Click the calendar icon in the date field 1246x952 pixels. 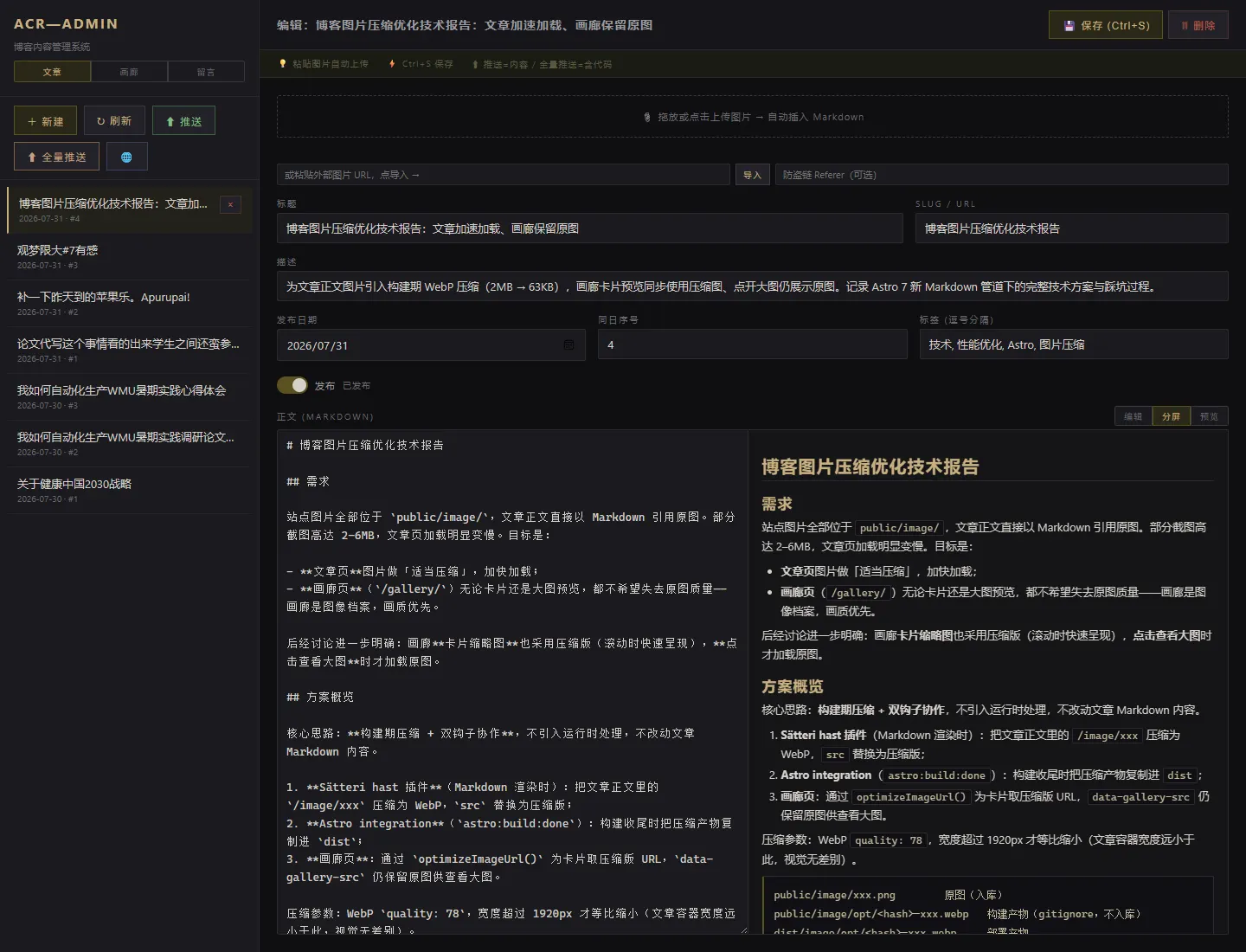coord(568,344)
